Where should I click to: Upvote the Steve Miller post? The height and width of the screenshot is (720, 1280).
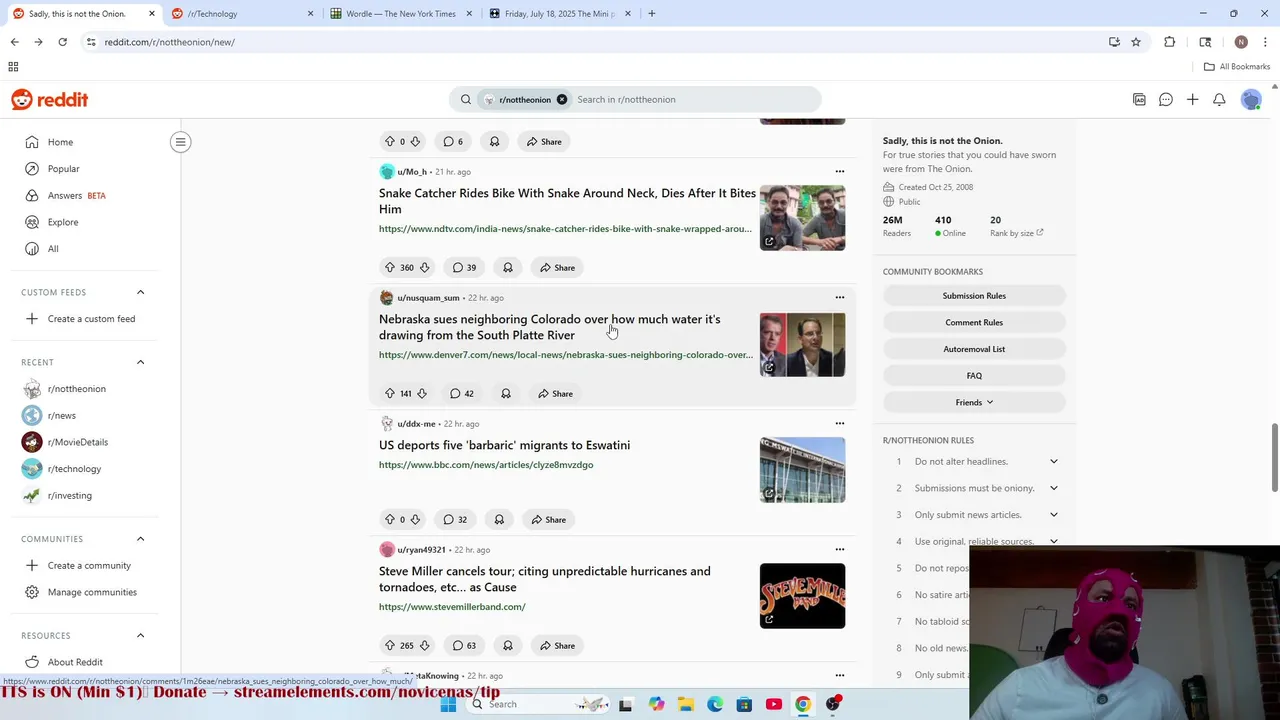[x=390, y=645]
